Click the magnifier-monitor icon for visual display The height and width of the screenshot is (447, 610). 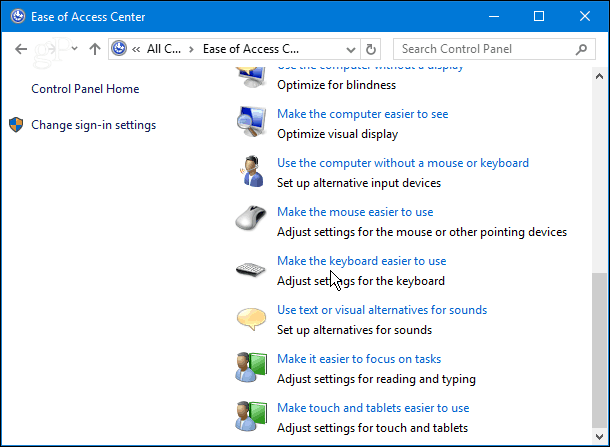pyautogui.click(x=251, y=122)
